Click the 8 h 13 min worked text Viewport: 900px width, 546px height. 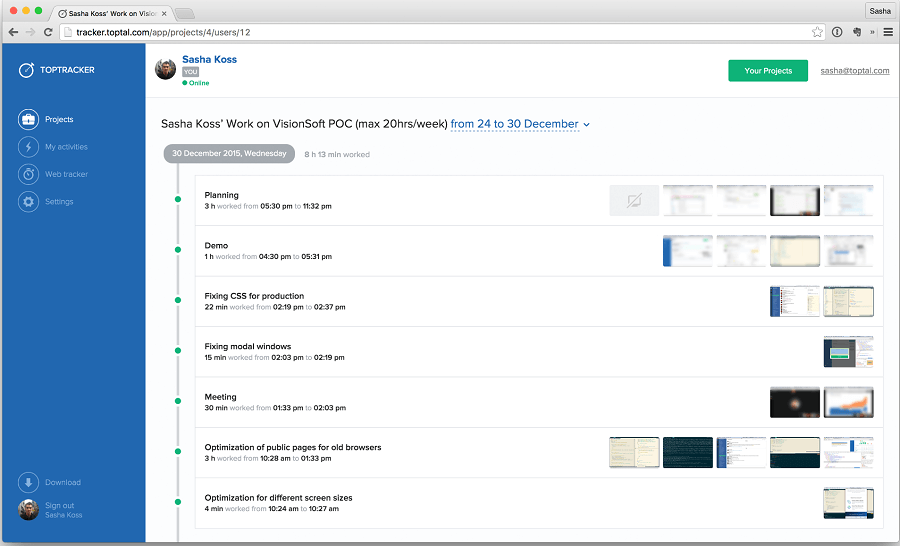click(337, 154)
